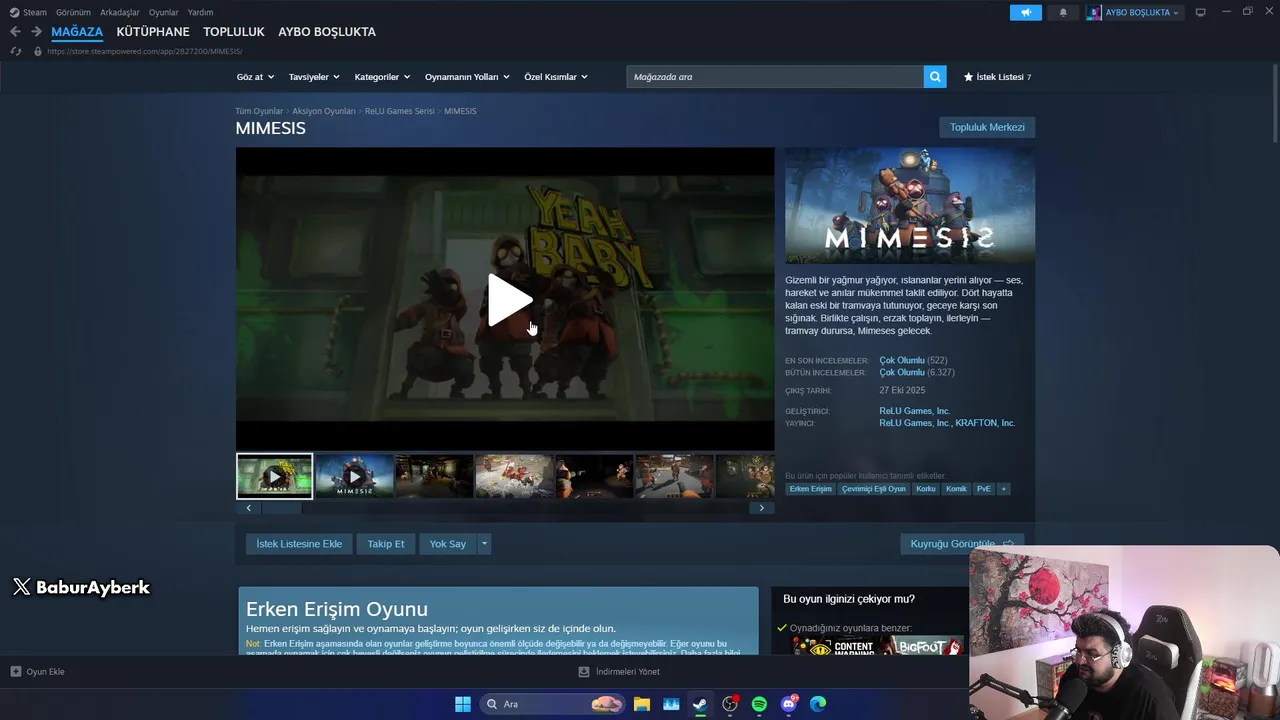Viewport: 1280px width, 720px height.
Task: Open the ReLU Games Serisi breadcrumb link
Action: 400,111
